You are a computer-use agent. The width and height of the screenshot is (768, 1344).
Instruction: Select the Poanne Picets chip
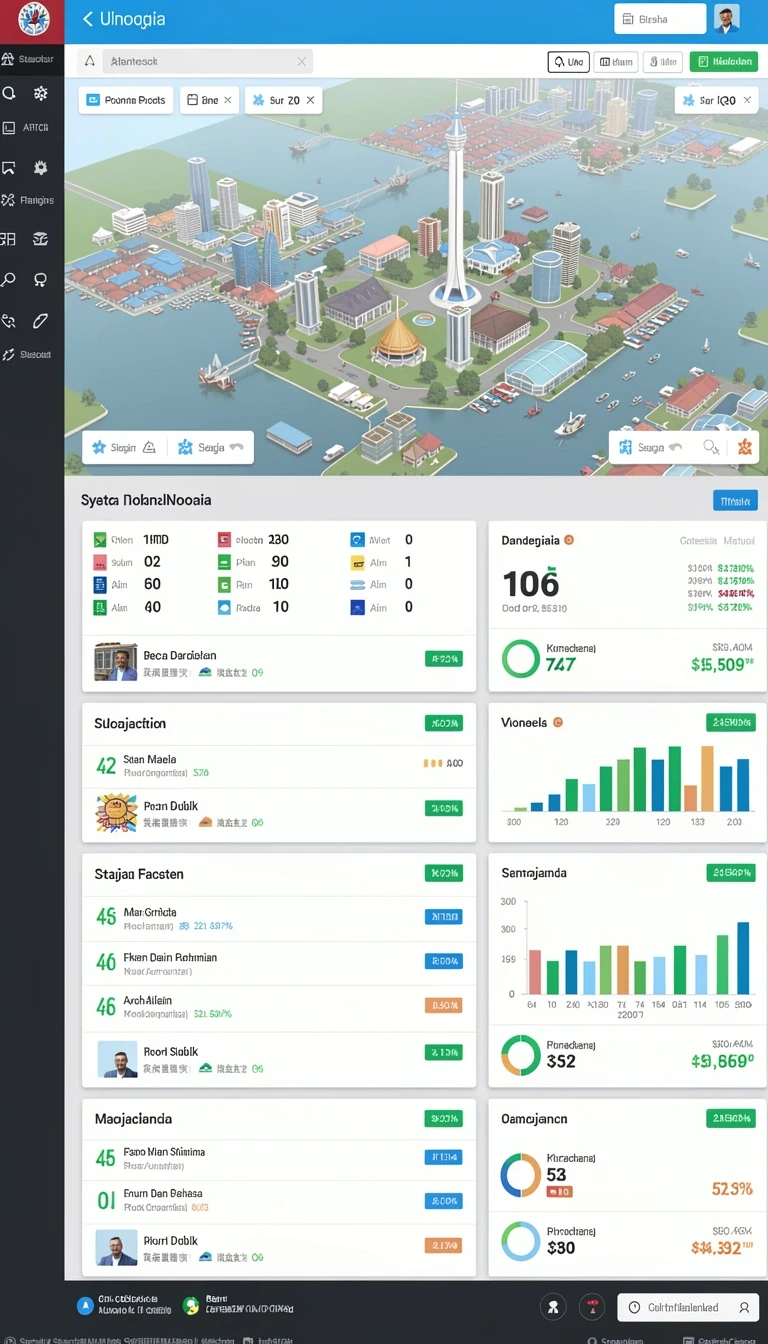pos(125,100)
